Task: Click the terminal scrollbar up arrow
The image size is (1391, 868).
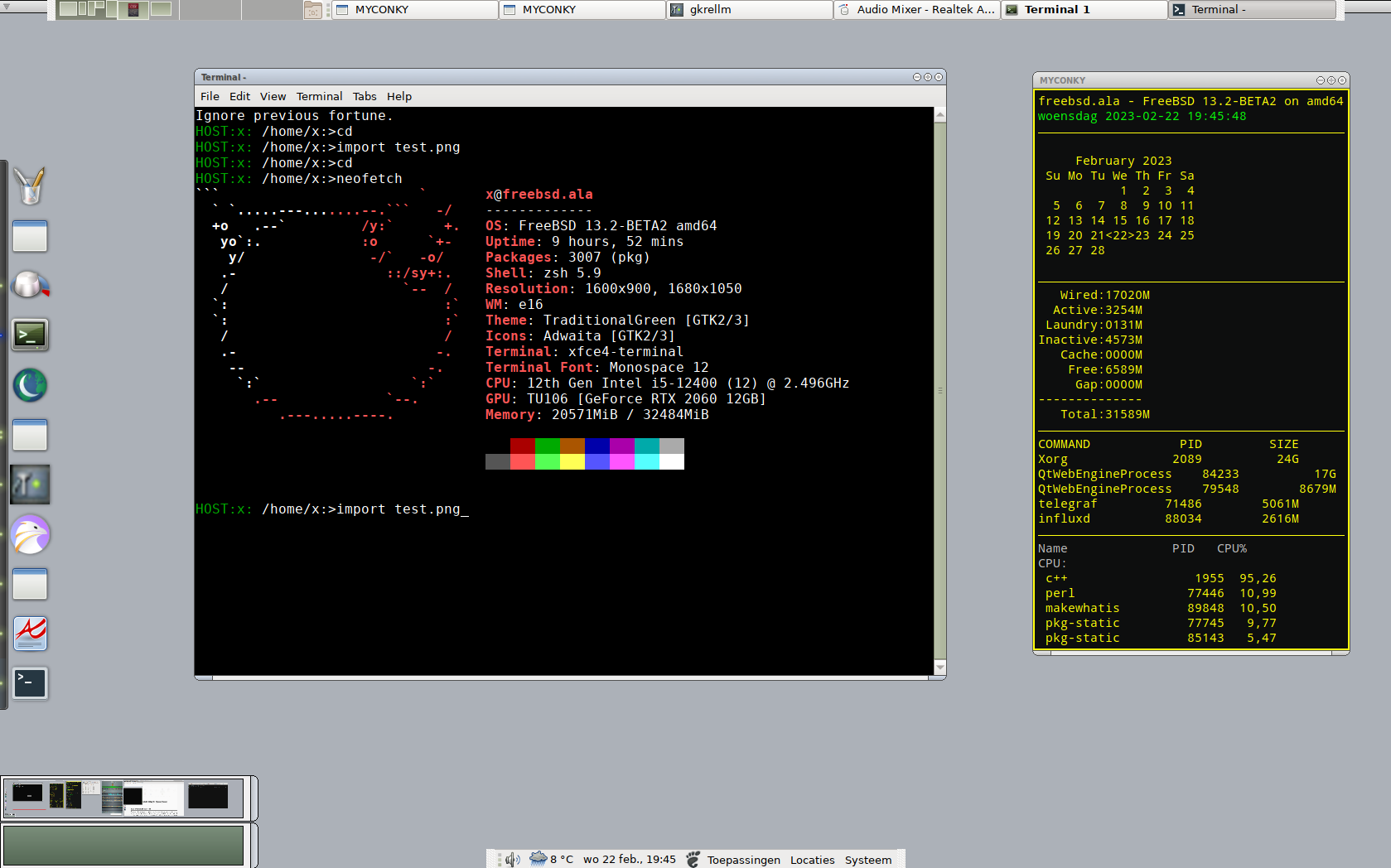Action: click(x=939, y=115)
